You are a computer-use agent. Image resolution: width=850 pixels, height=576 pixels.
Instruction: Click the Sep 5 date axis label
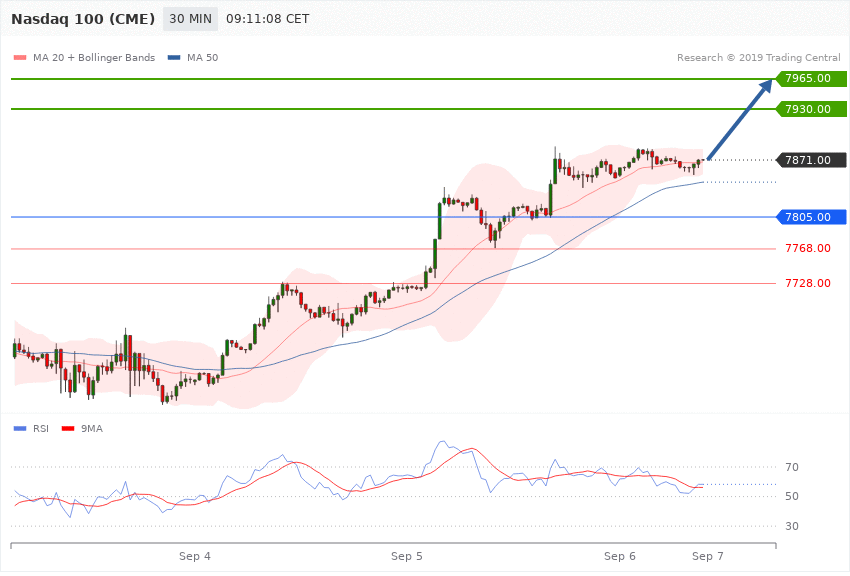point(407,556)
